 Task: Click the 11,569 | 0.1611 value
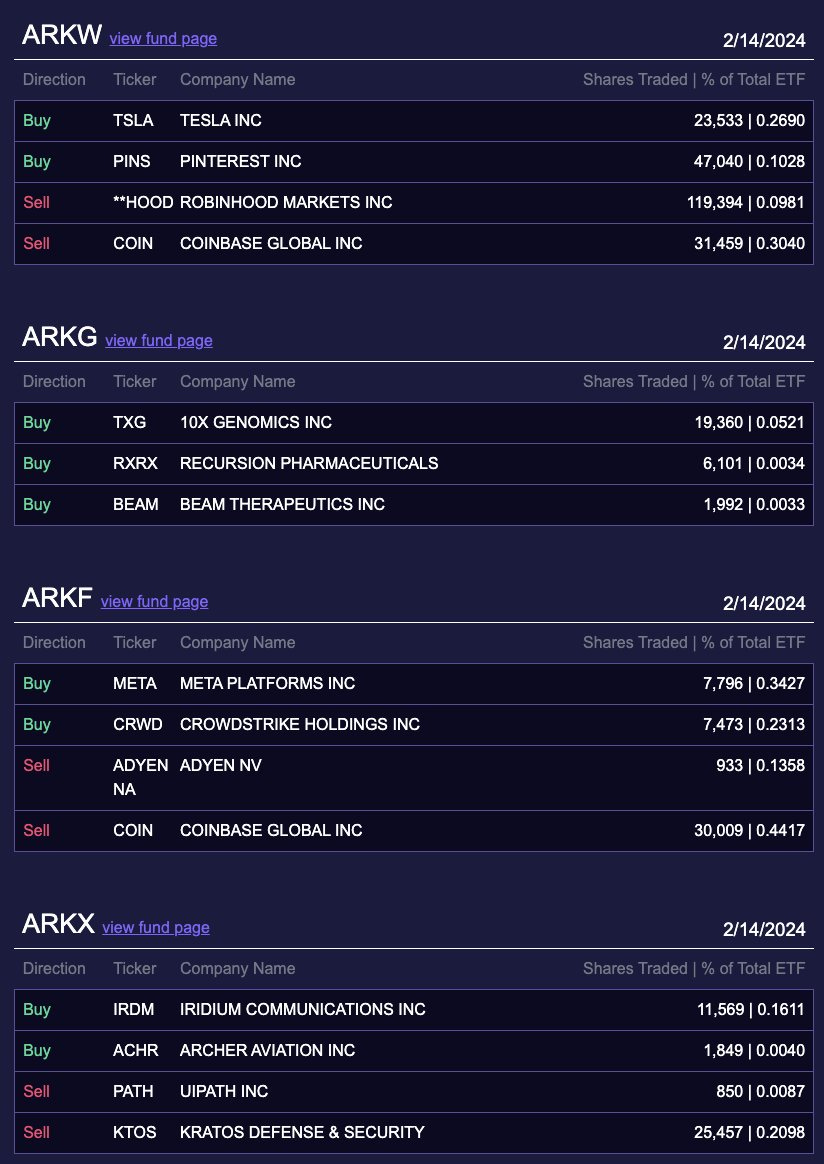(751, 1010)
